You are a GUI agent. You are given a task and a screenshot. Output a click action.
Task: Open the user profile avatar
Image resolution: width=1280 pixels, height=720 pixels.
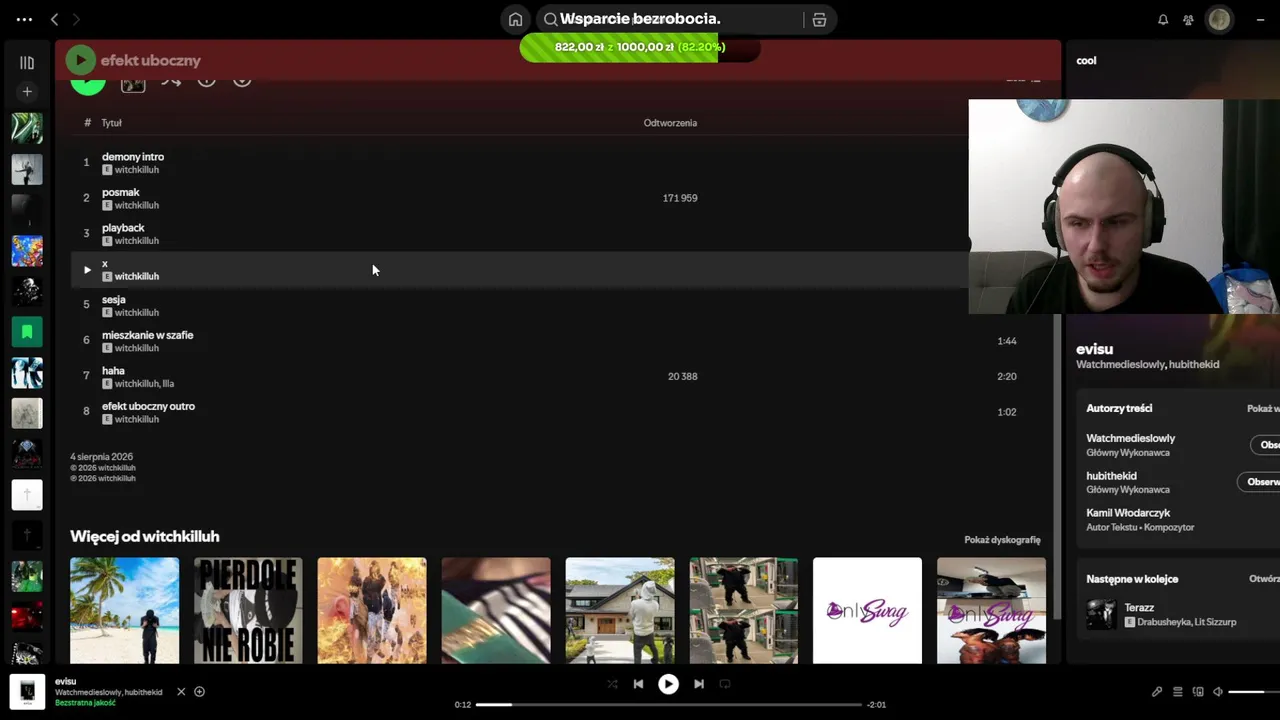pyautogui.click(x=1219, y=19)
